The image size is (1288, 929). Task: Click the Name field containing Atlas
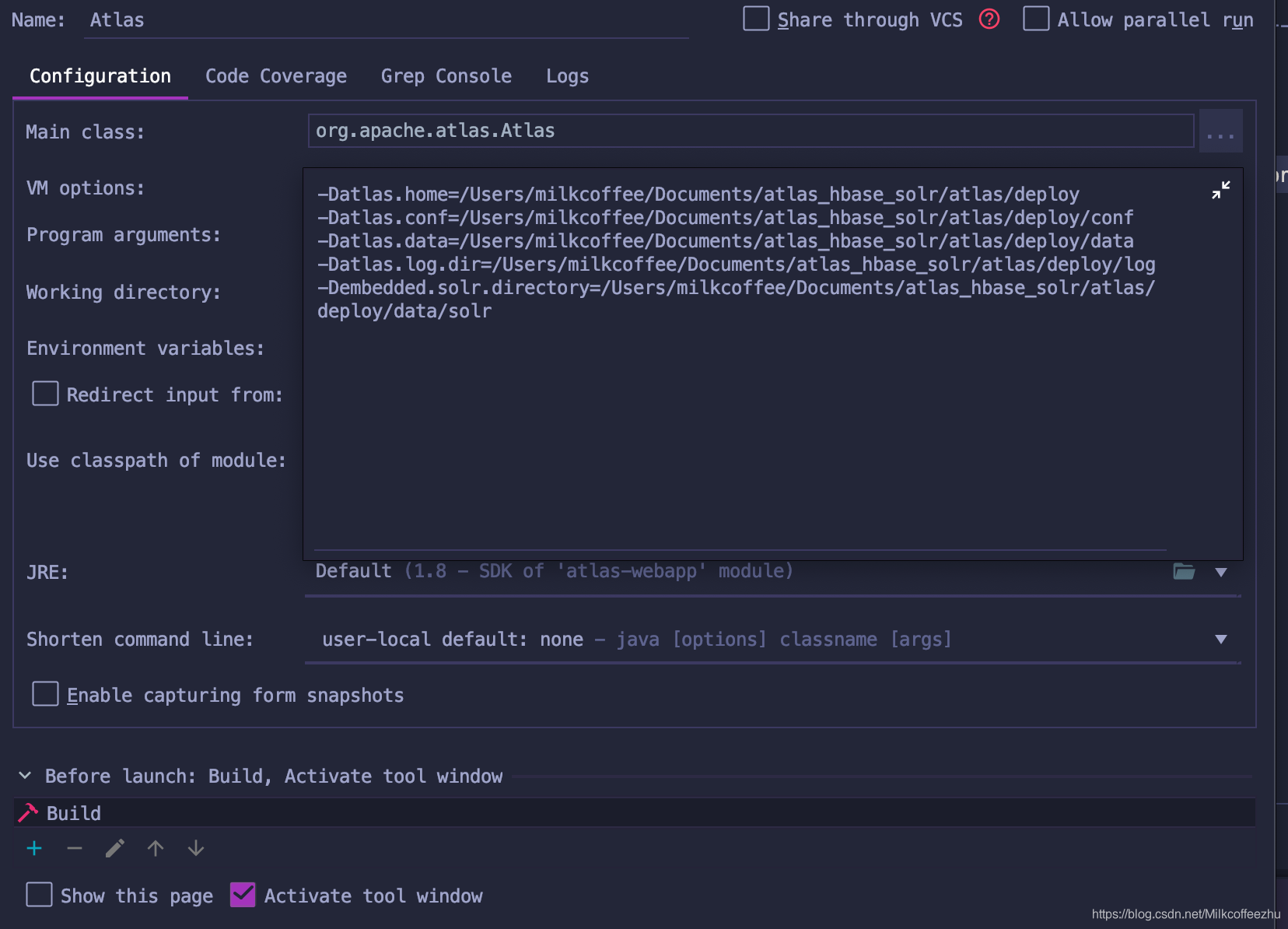tap(387, 20)
